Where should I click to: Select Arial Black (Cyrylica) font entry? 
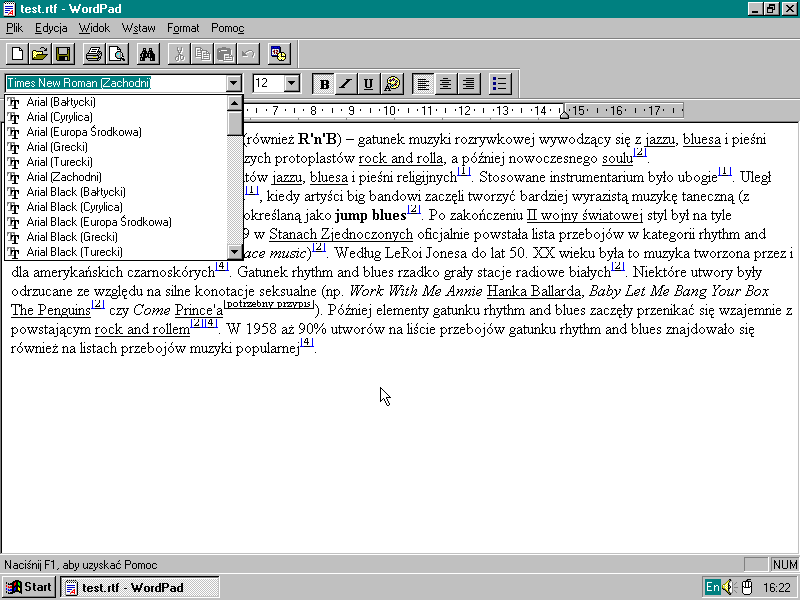pos(116,207)
